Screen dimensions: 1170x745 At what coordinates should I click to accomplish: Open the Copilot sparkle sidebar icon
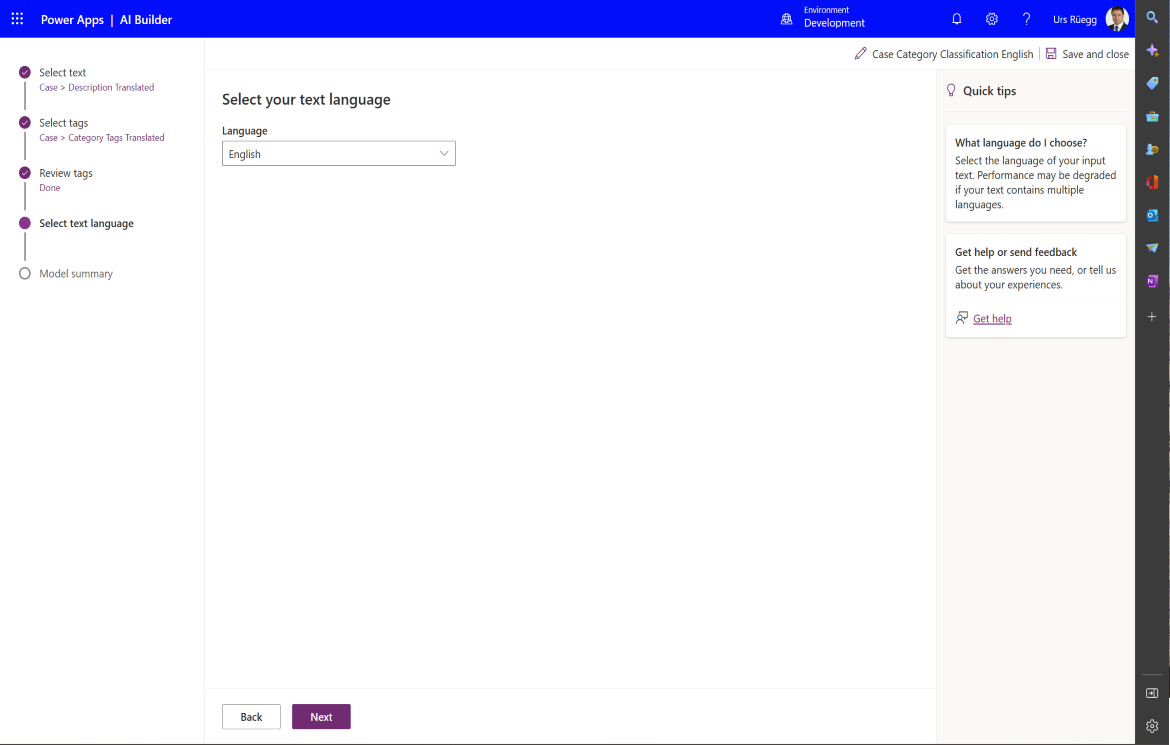tap(1152, 50)
